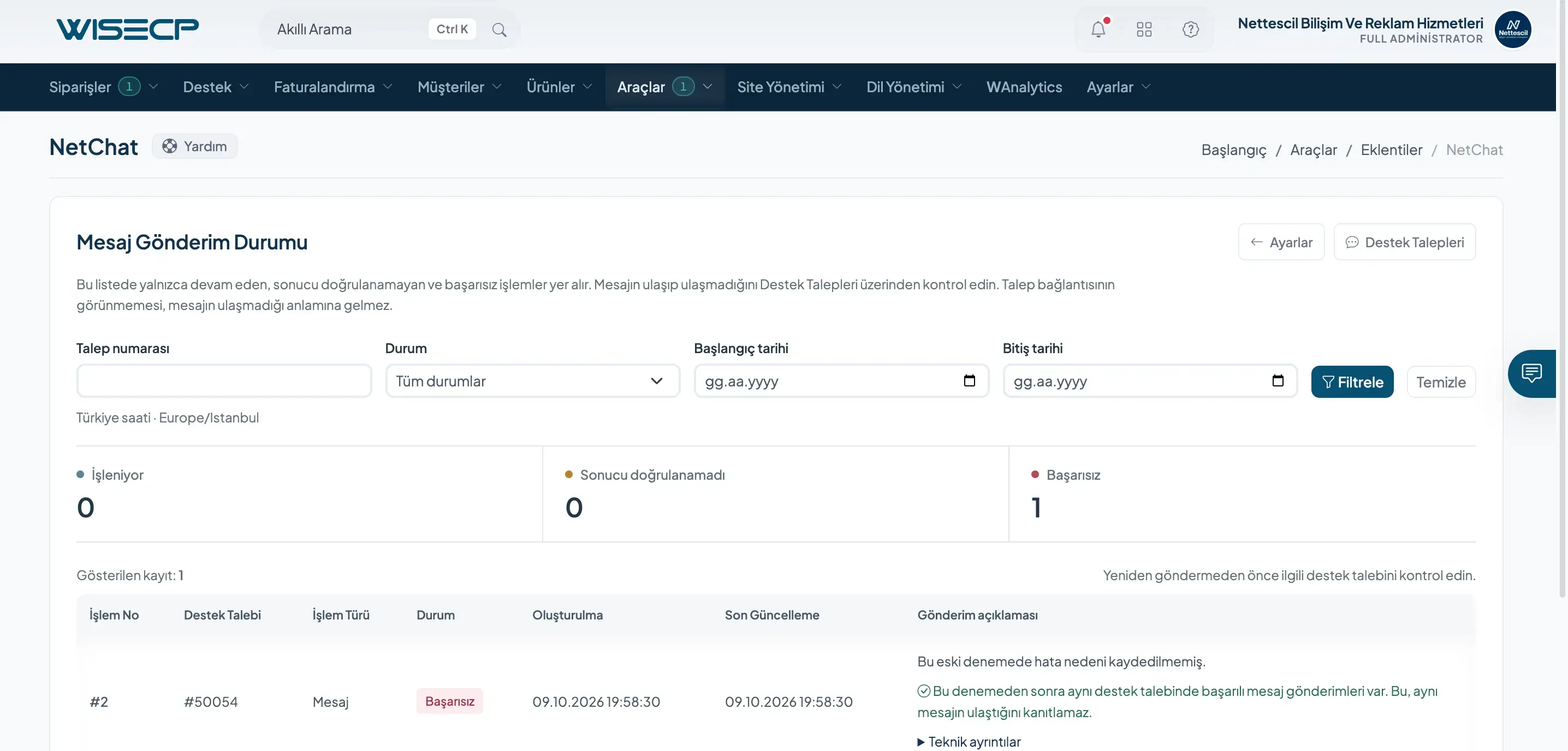The height and width of the screenshot is (751, 1568).
Task: Click the help question mark icon
Action: pyautogui.click(x=1190, y=29)
